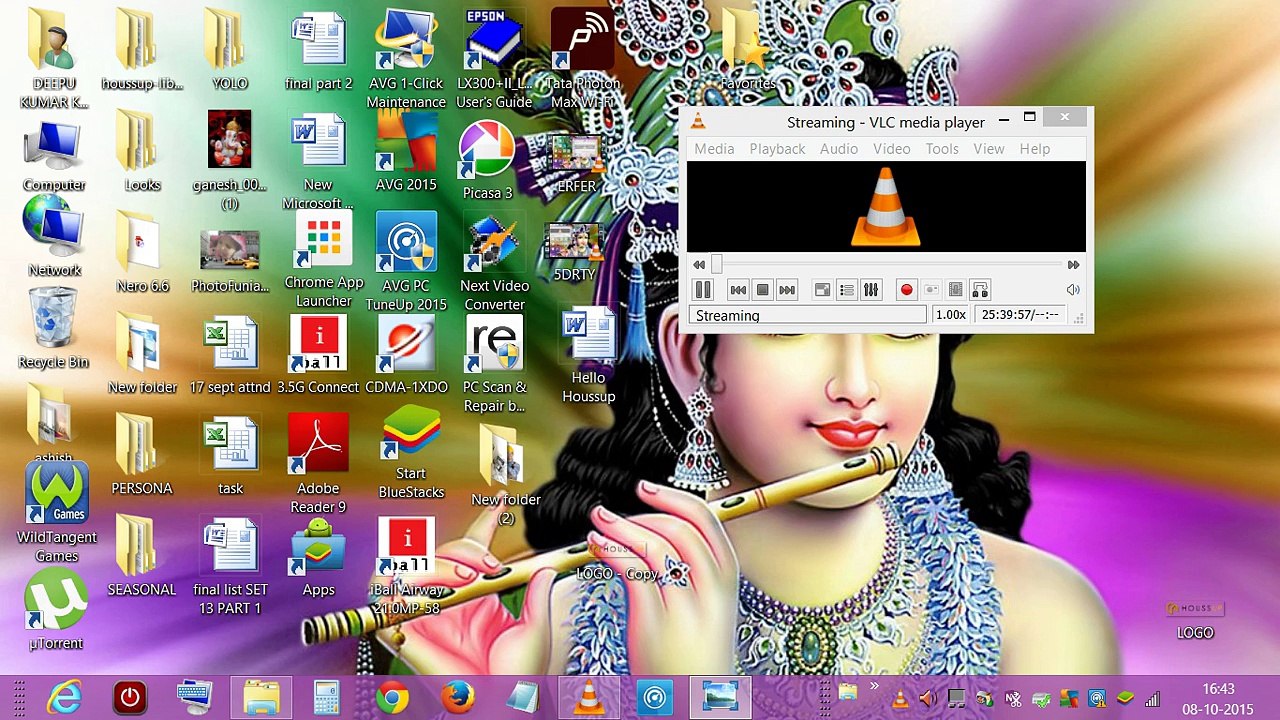This screenshot has width=1280, height=720.
Task: Take a snapshot in VLC
Action: coord(931,290)
